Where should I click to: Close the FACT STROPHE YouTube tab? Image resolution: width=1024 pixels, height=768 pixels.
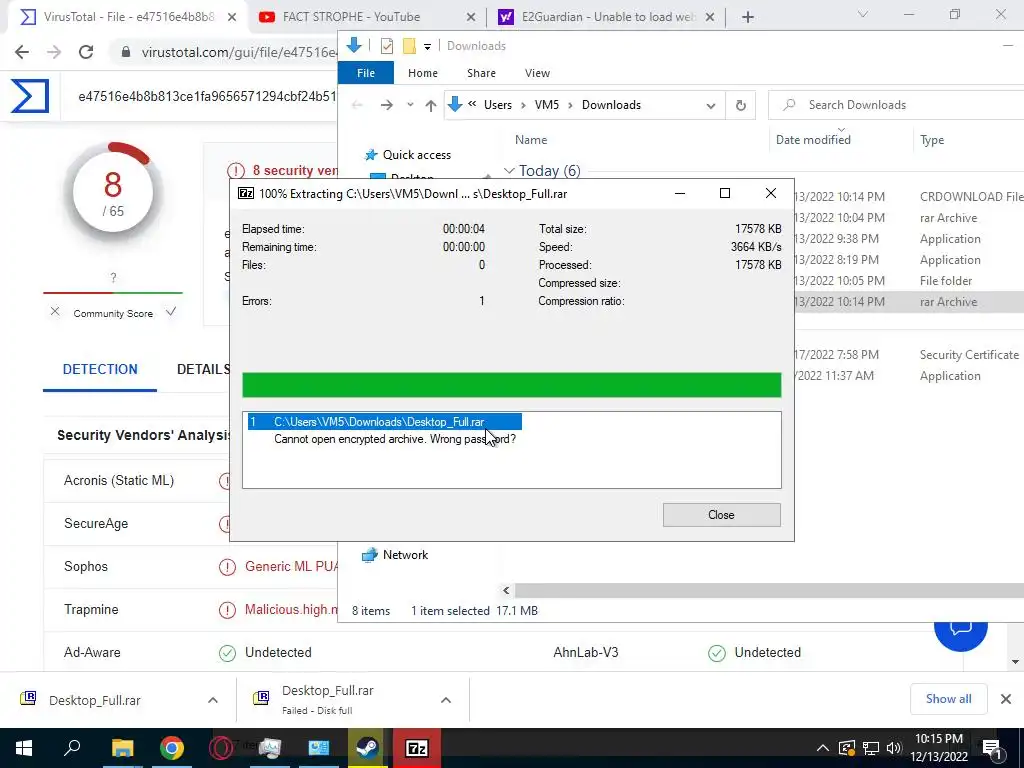click(x=472, y=17)
